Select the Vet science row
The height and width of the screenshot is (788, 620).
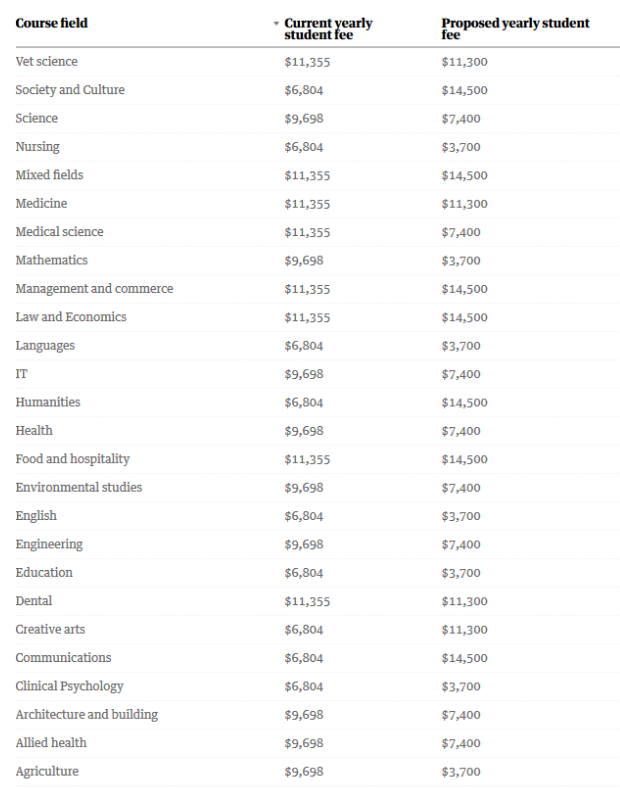tap(46, 62)
